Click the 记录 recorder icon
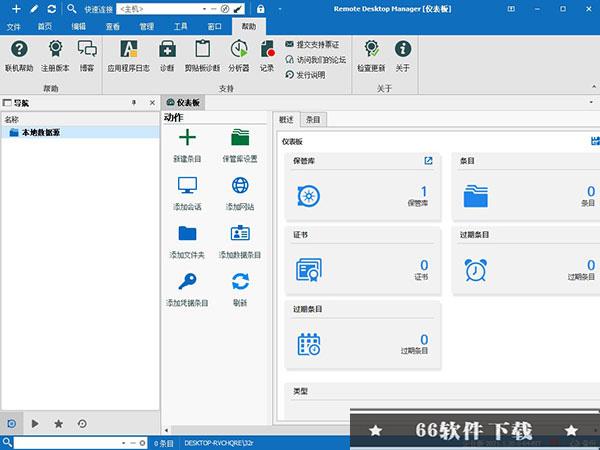The height and width of the screenshot is (450, 600). coord(267,56)
